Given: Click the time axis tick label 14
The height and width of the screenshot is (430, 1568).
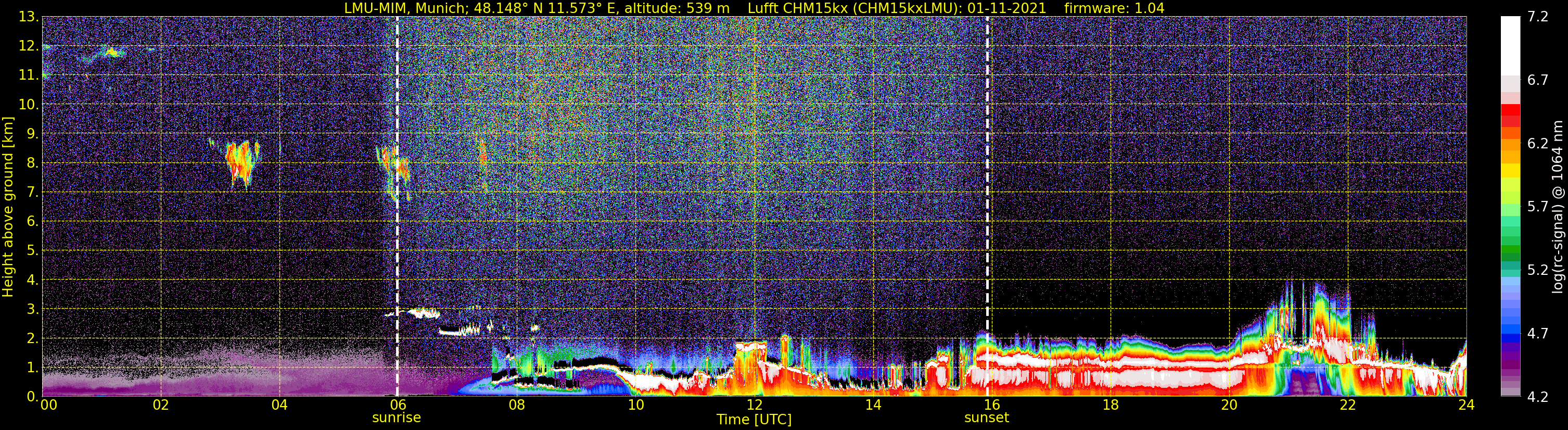Looking at the screenshot, I should (x=873, y=406).
